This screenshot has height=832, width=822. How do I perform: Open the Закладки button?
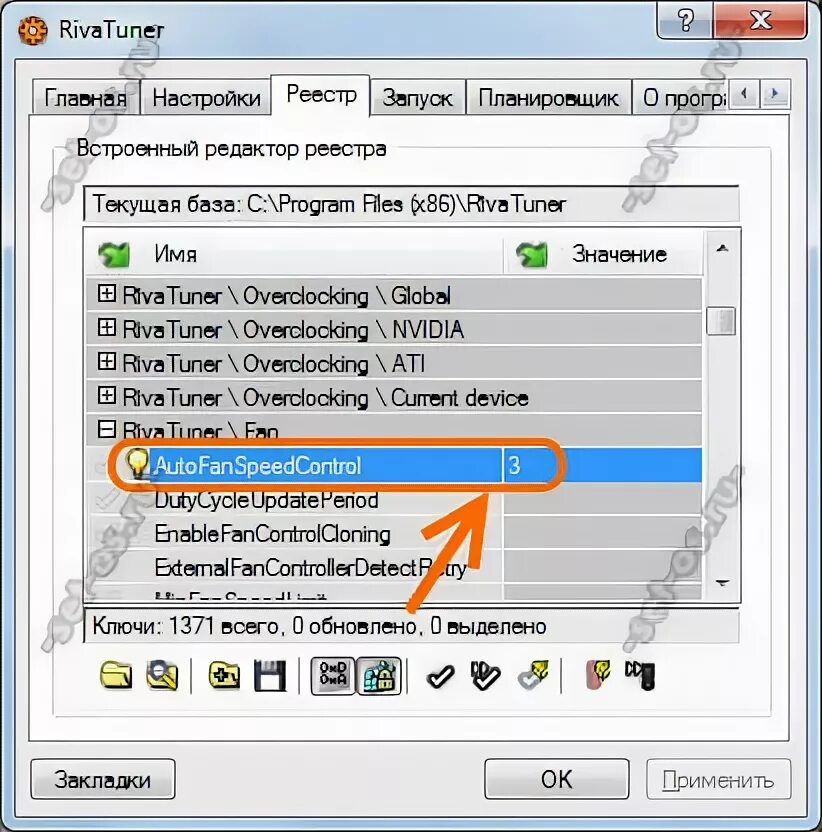(x=103, y=779)
